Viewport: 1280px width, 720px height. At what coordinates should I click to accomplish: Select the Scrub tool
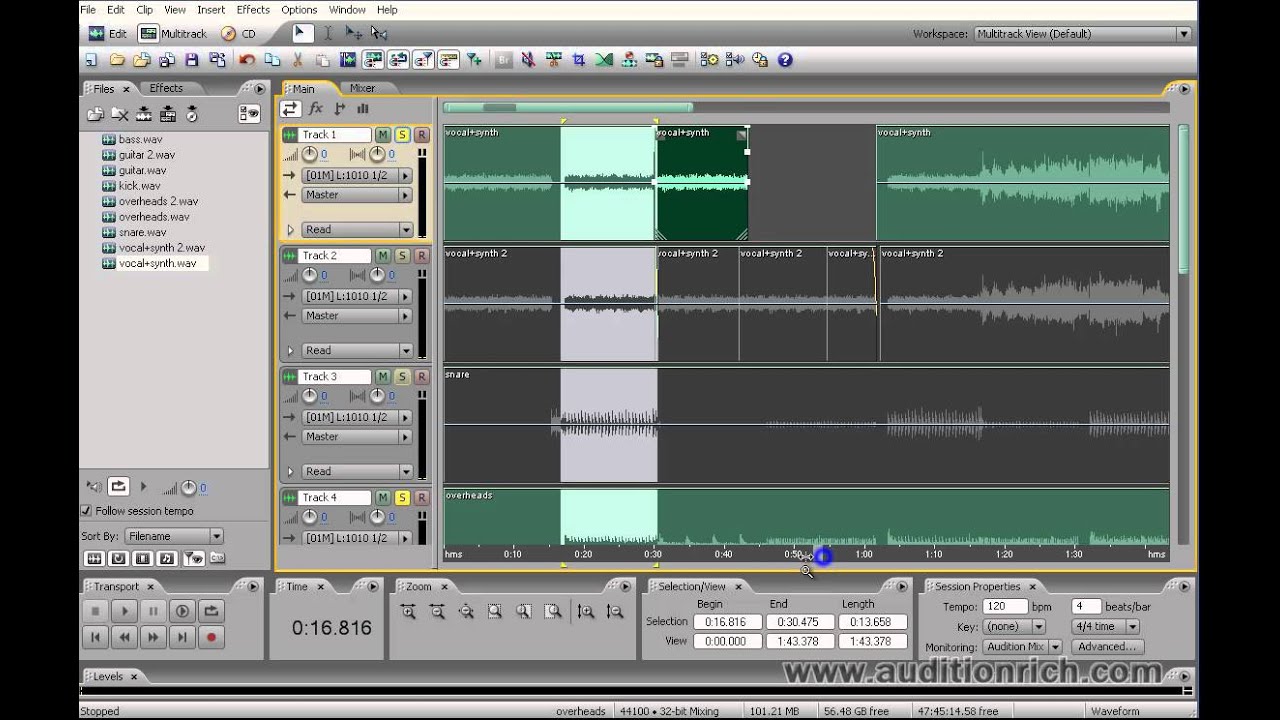pyautogui.click(x=378, y=33)
